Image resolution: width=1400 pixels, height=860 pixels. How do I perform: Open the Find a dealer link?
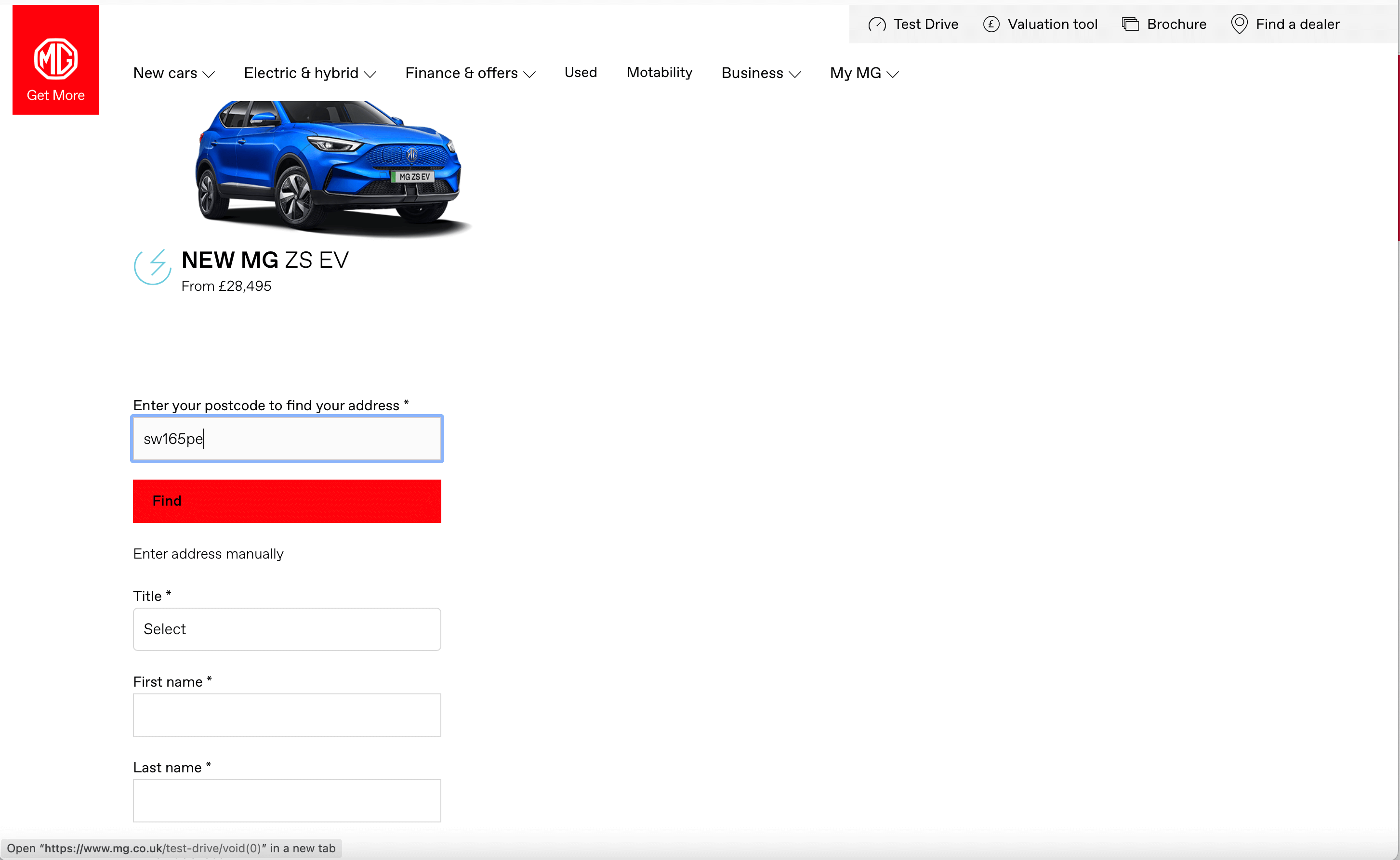(x=1285, y=25)
